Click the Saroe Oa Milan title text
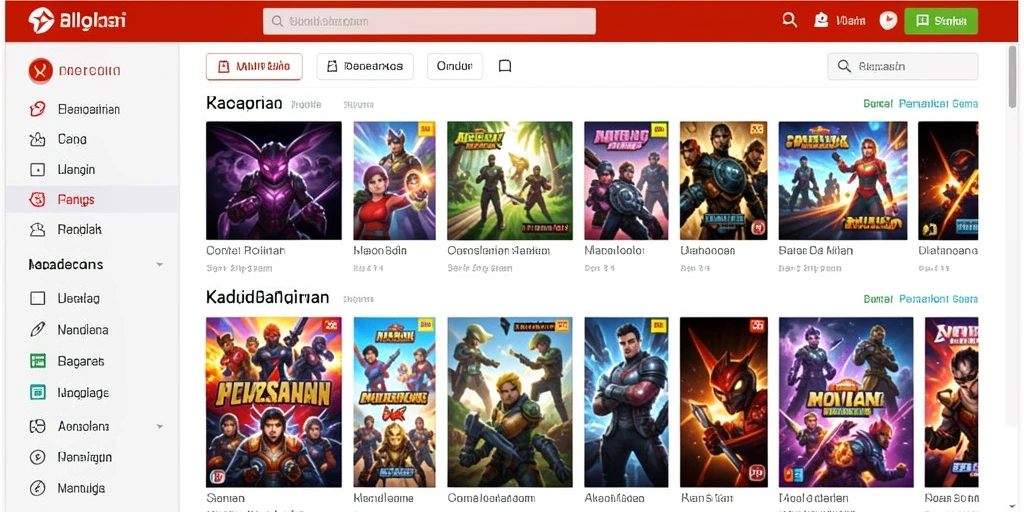The image size is (1024, 512). (x=816, y=250)
